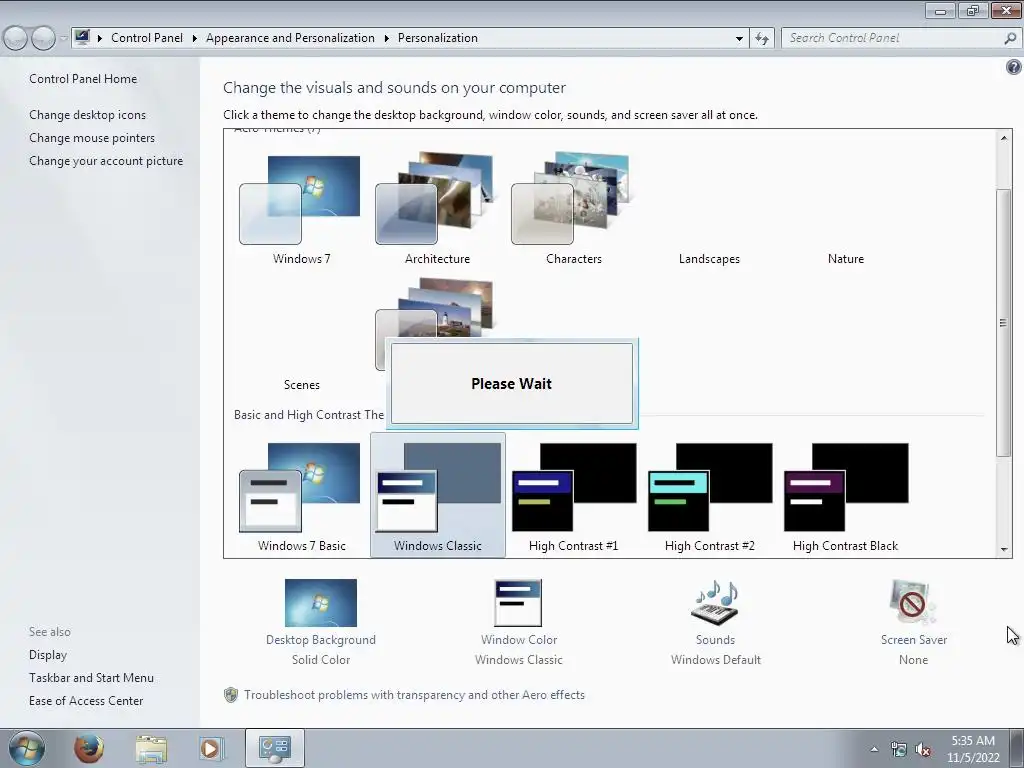Click the Back navigation button

point(16,39)
